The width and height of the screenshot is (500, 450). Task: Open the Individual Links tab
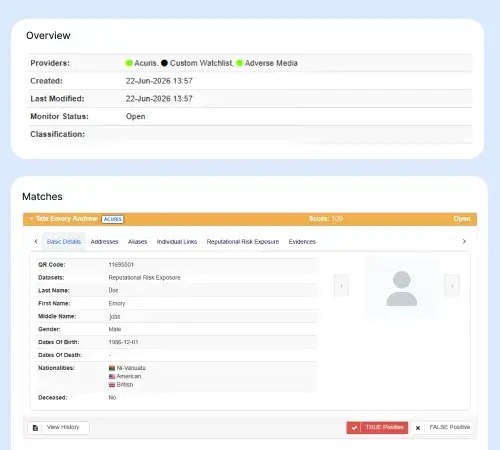click(177, 242)
